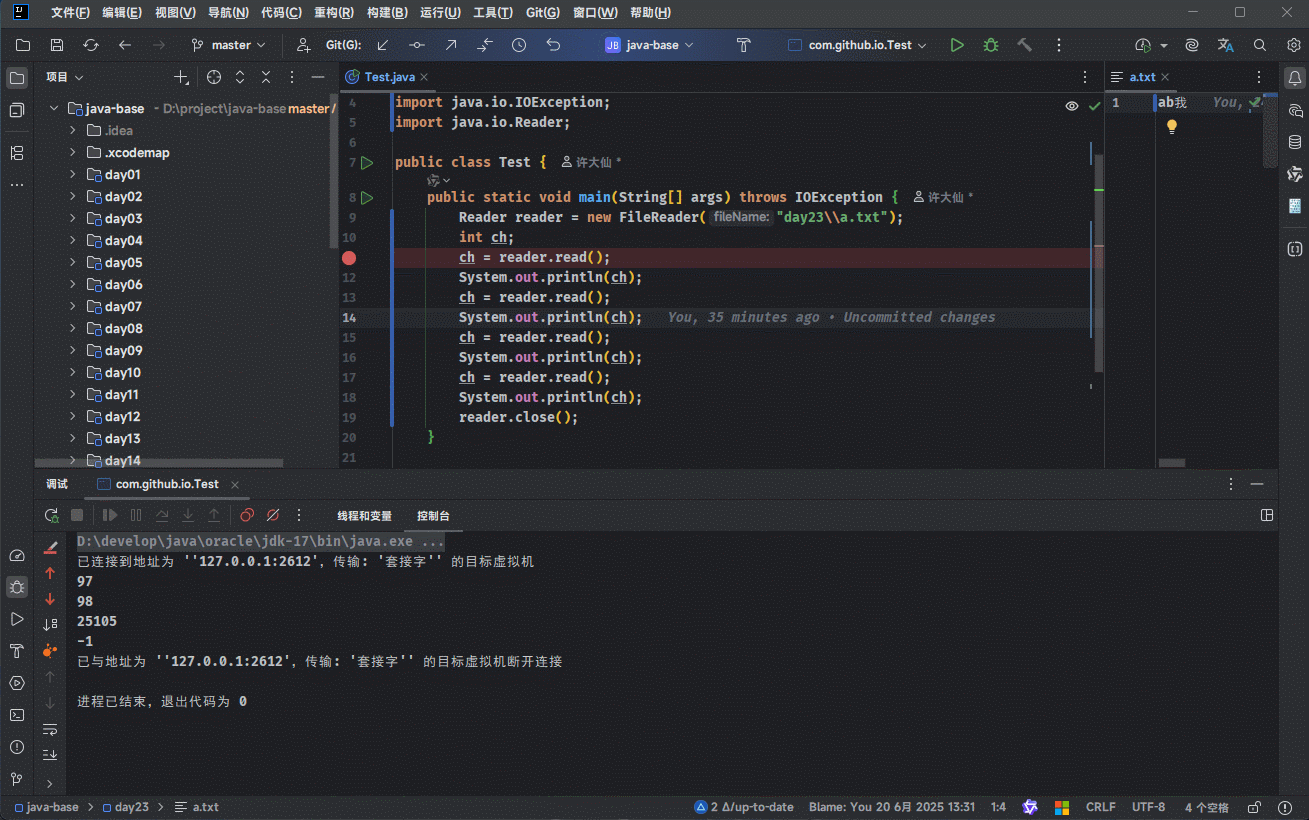
Task: Open the View Breakpoints icon in debug toolbar
Action: 247,515
